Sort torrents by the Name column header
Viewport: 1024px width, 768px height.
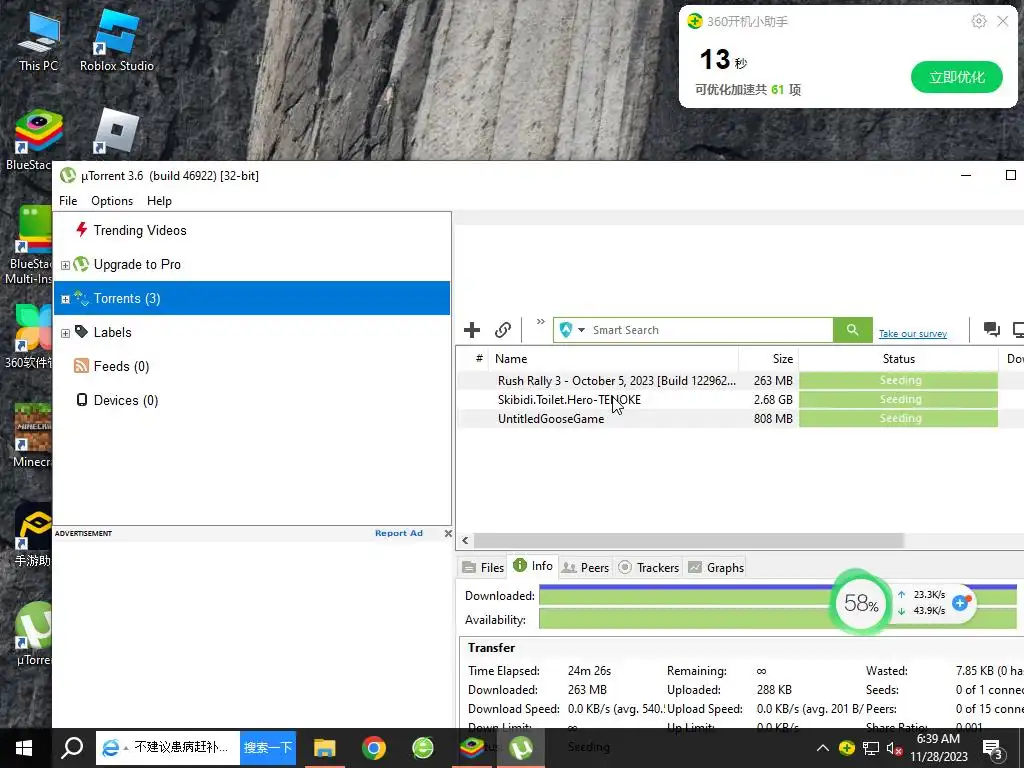point(614,359)
